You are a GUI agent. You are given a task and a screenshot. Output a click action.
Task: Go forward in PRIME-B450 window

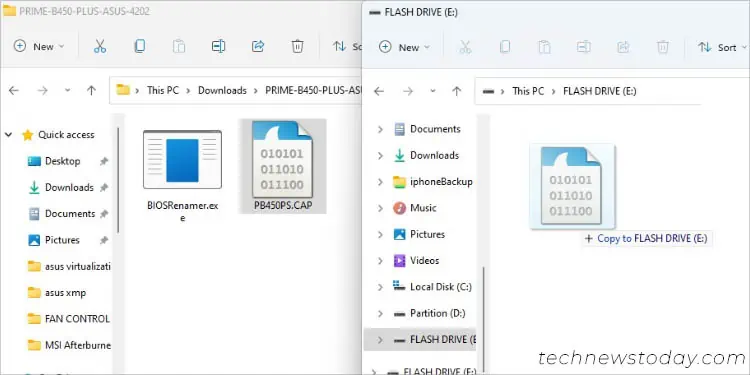tap(43, 90)
